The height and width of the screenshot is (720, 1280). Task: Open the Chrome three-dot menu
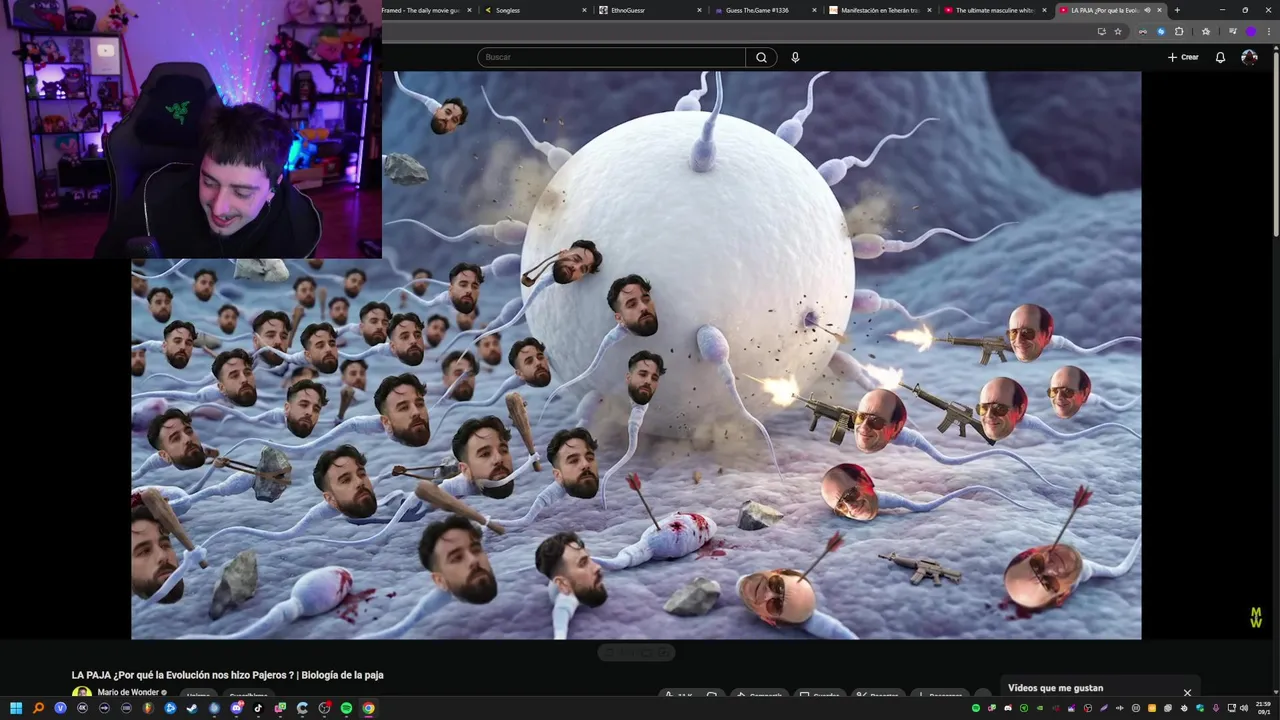[1269, 31]
